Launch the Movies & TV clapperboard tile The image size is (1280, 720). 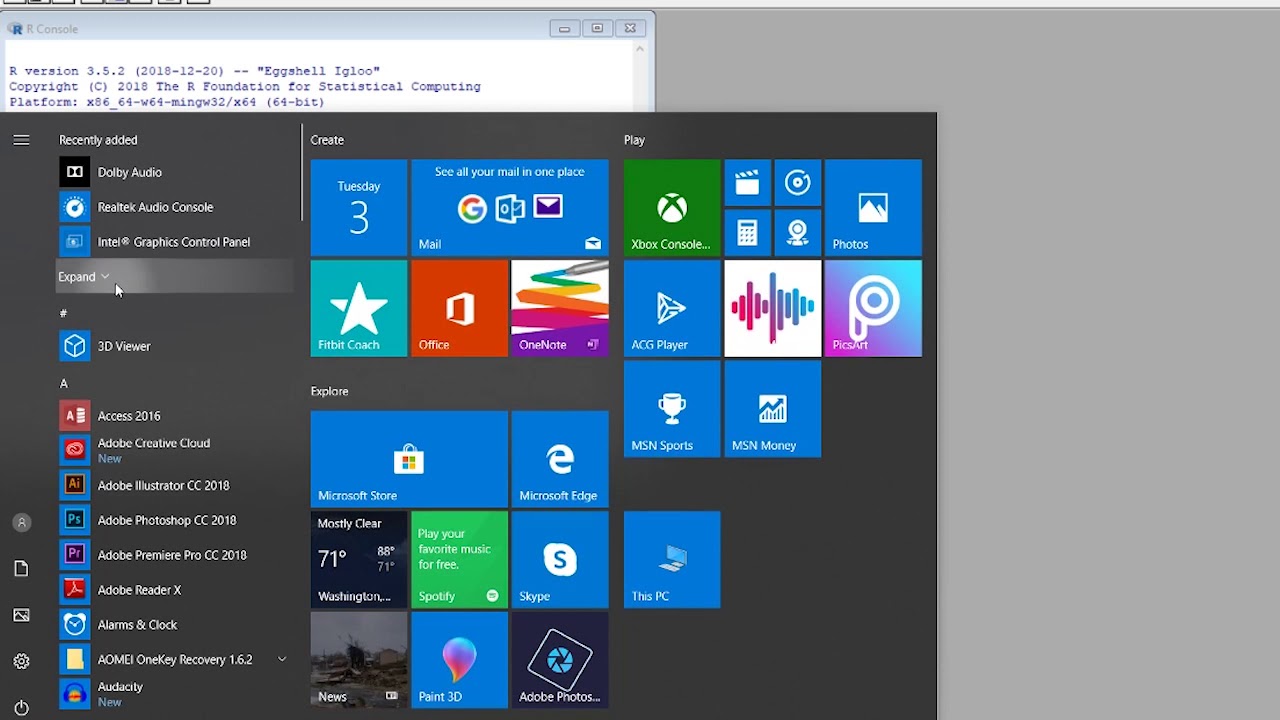[x=747, y=182]
